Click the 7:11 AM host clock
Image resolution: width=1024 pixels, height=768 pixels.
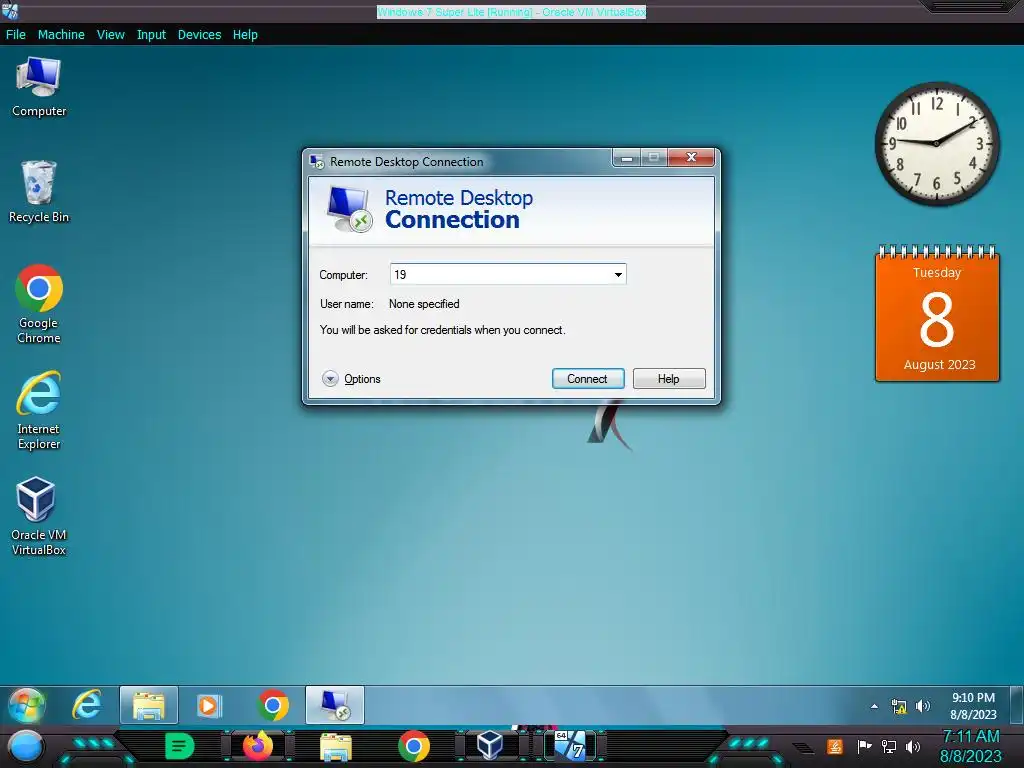click(x=971, y=746)
